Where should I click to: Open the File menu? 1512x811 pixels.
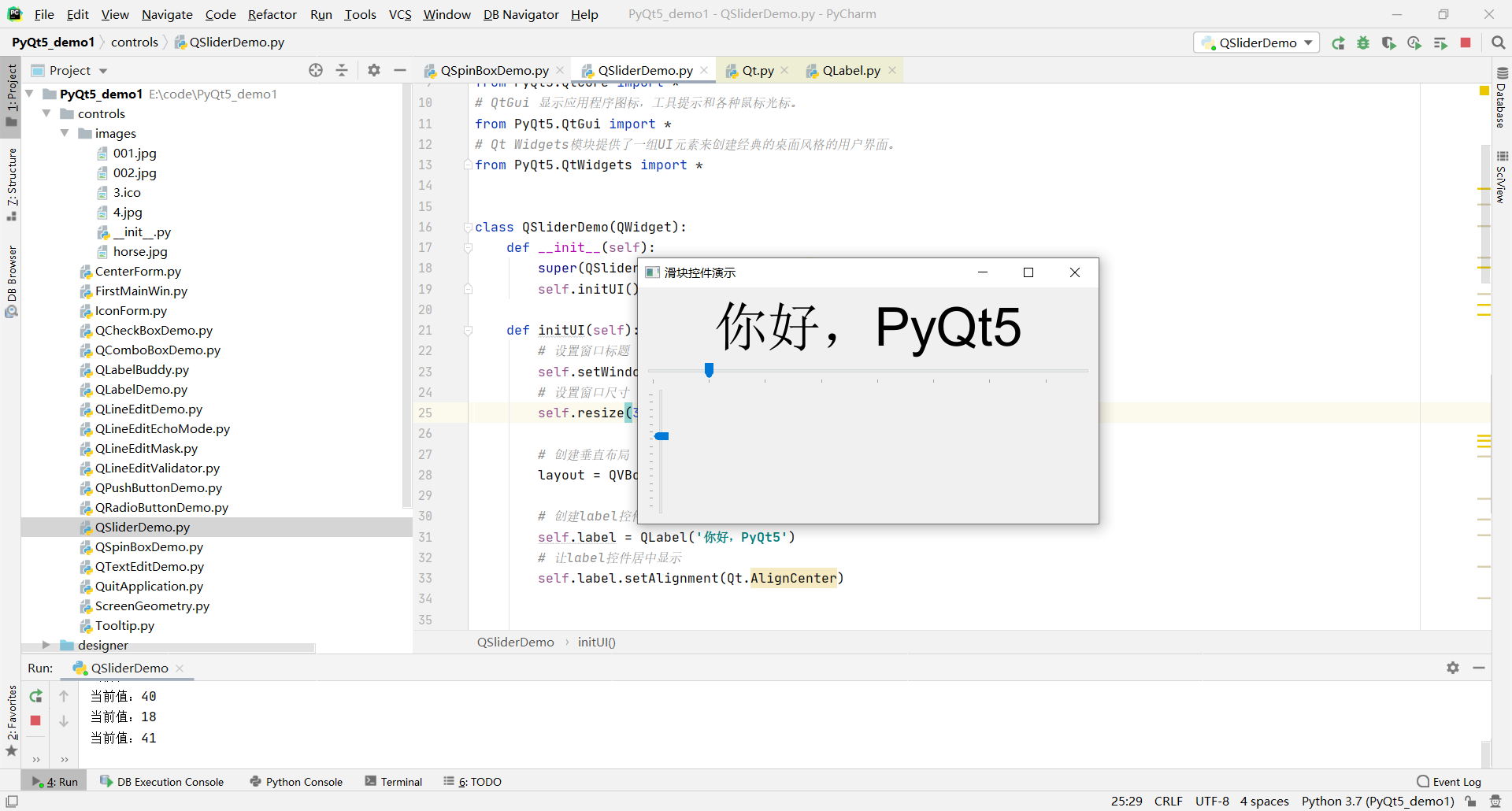pos(44,14)
